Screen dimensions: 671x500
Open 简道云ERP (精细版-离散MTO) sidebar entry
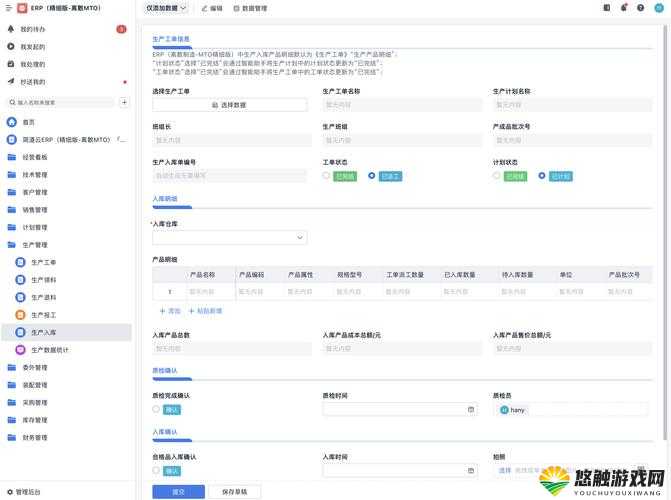66,140
